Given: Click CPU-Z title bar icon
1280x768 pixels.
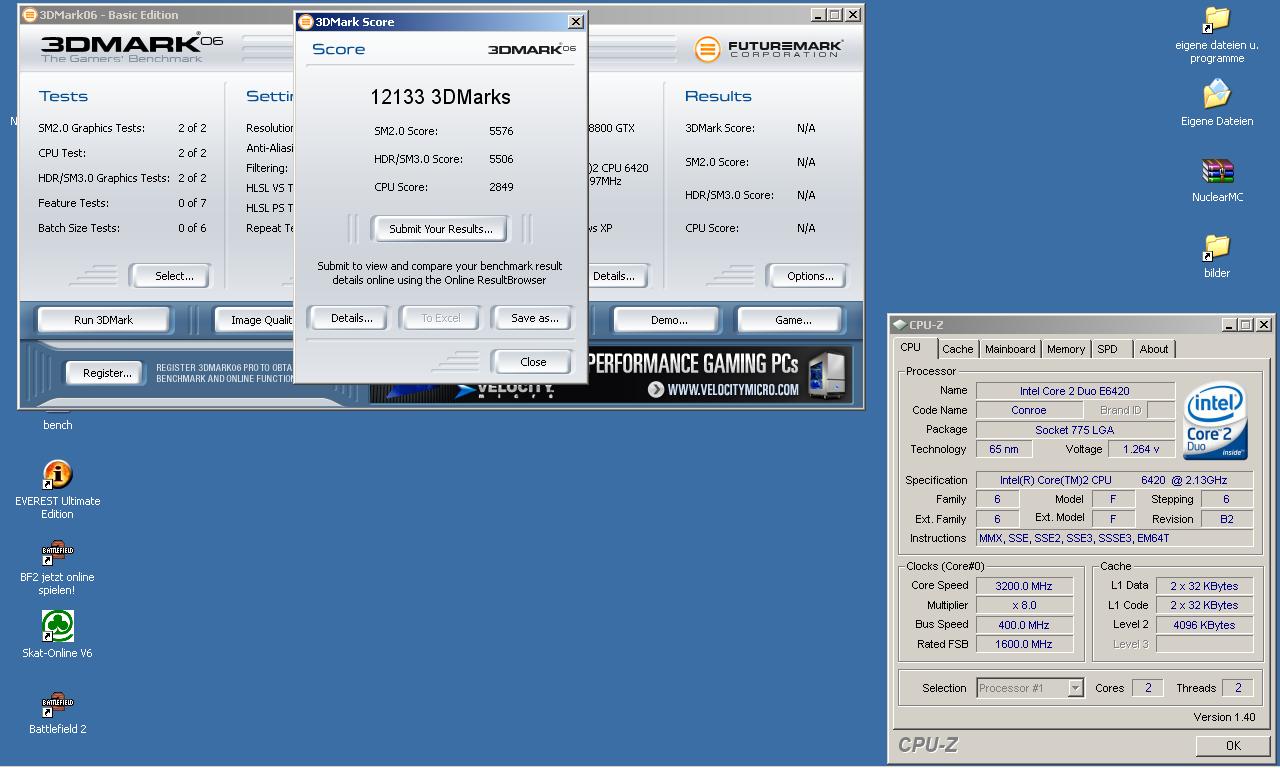Looking at the screenshot, I should click(x=900, y=325).
